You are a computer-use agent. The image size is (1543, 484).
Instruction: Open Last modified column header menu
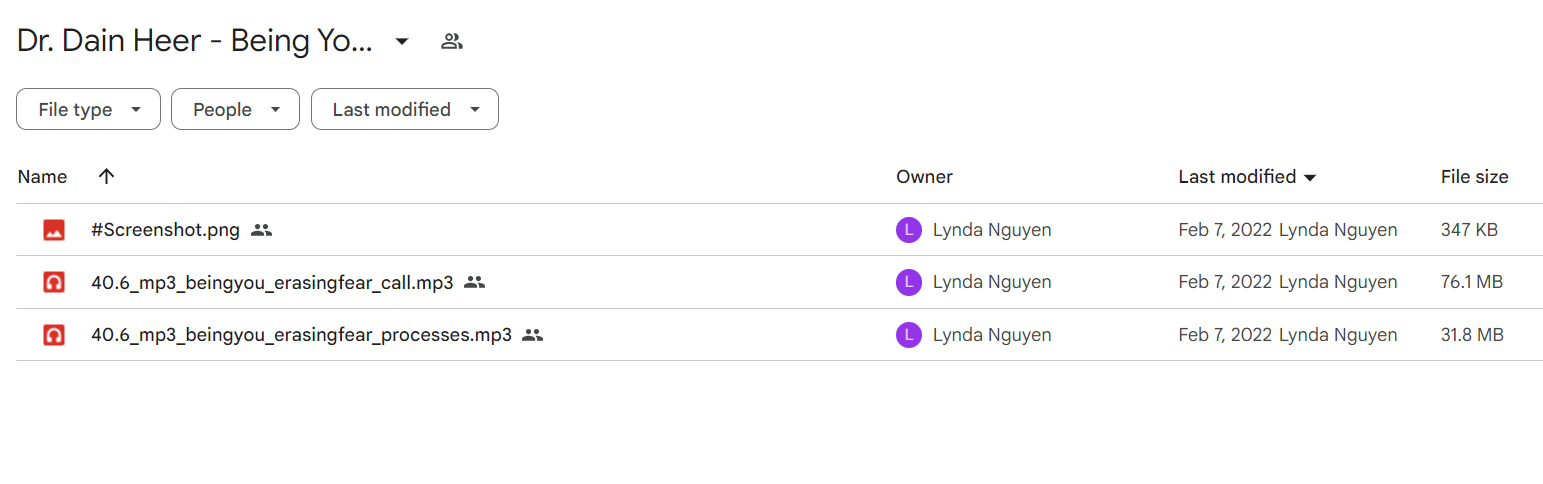click(x=1247, y=177)
